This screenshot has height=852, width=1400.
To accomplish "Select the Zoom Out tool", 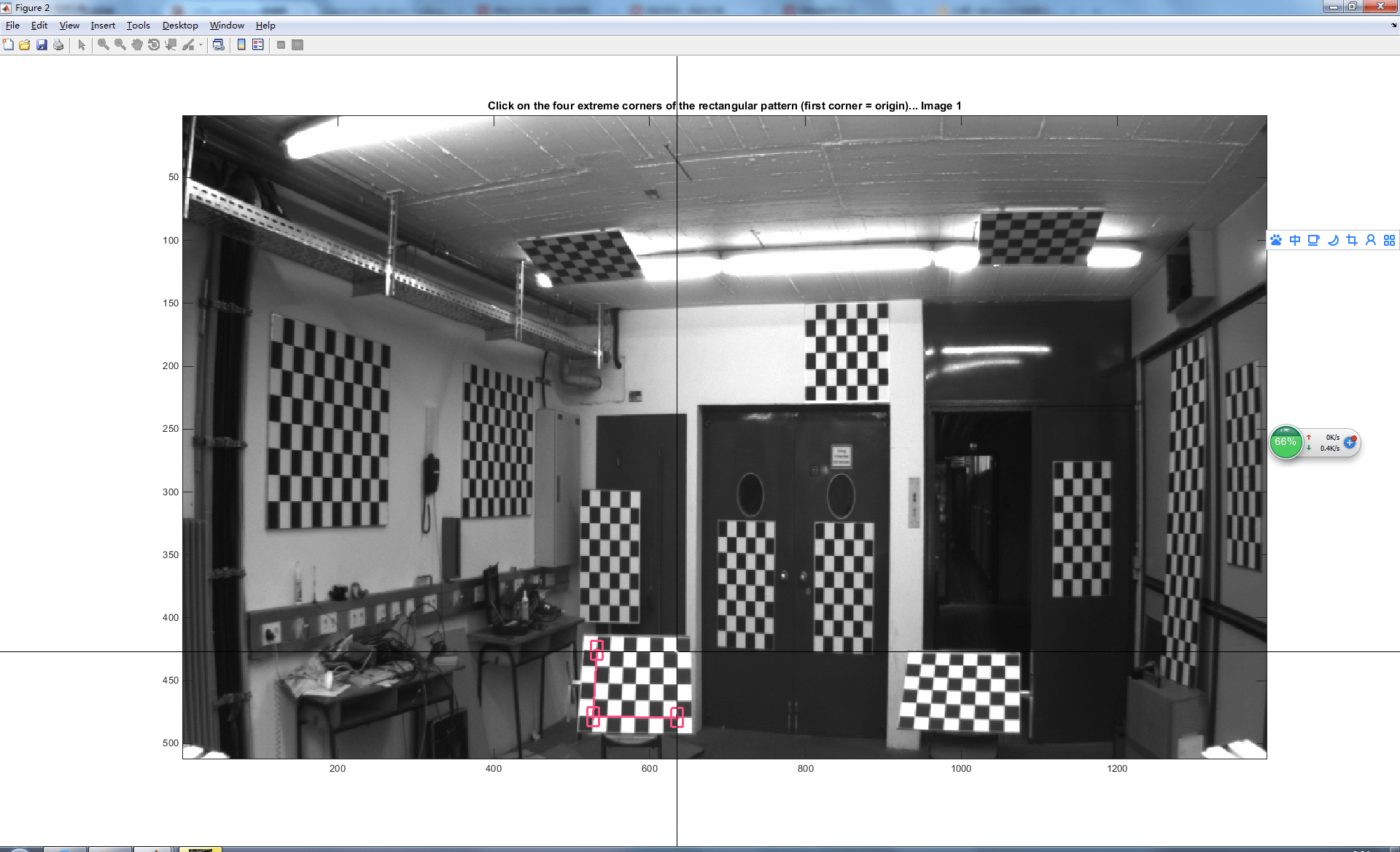I will (119, 44).
